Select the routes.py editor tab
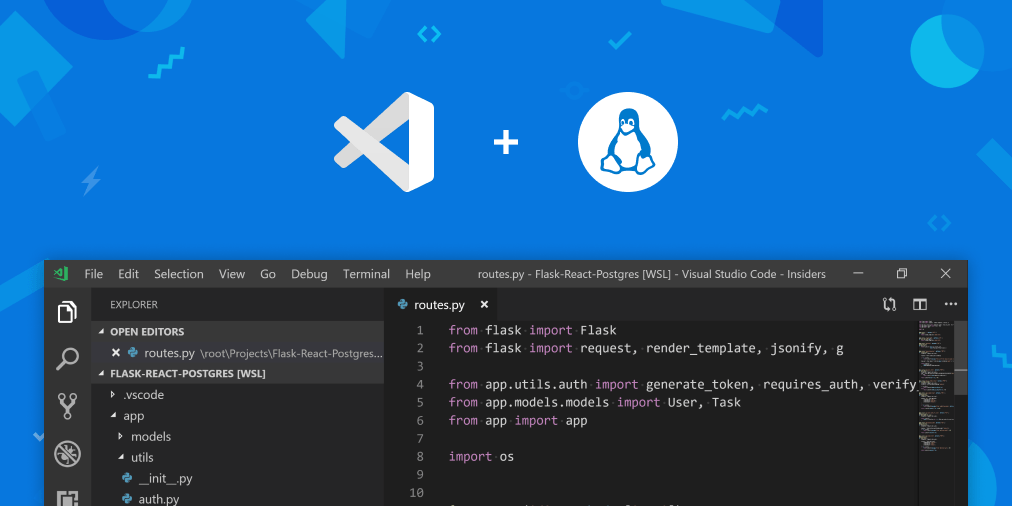Viewport: 1012px width, 506px height. 441,305
